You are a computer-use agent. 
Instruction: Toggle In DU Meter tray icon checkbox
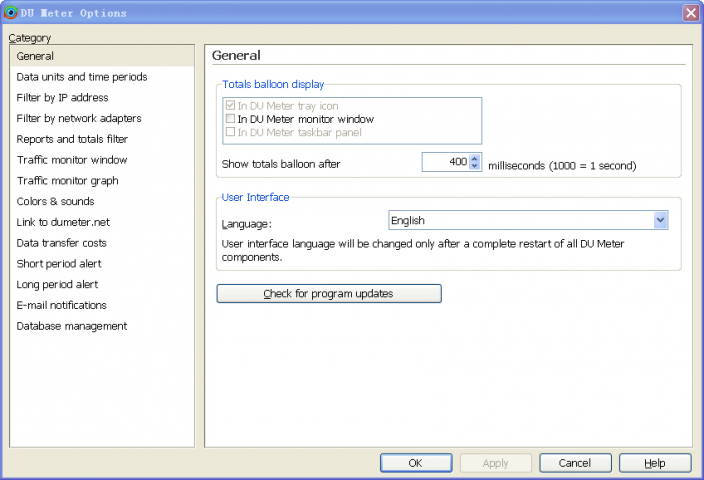pyautogui.click(x=231, y=106)
